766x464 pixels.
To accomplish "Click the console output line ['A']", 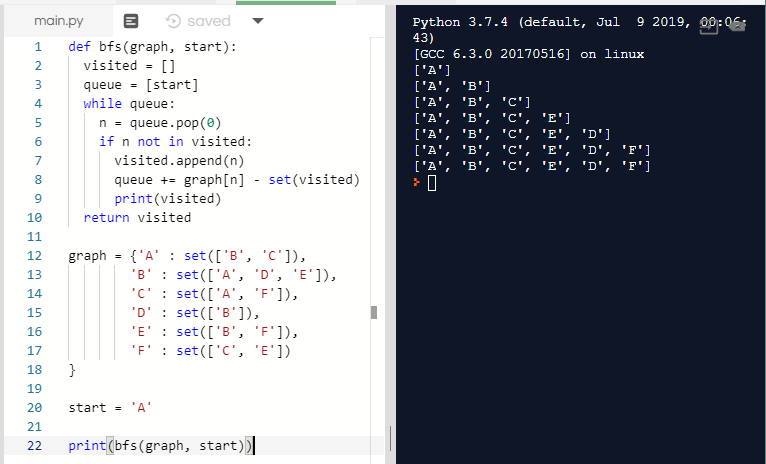I will click(432, 70).
